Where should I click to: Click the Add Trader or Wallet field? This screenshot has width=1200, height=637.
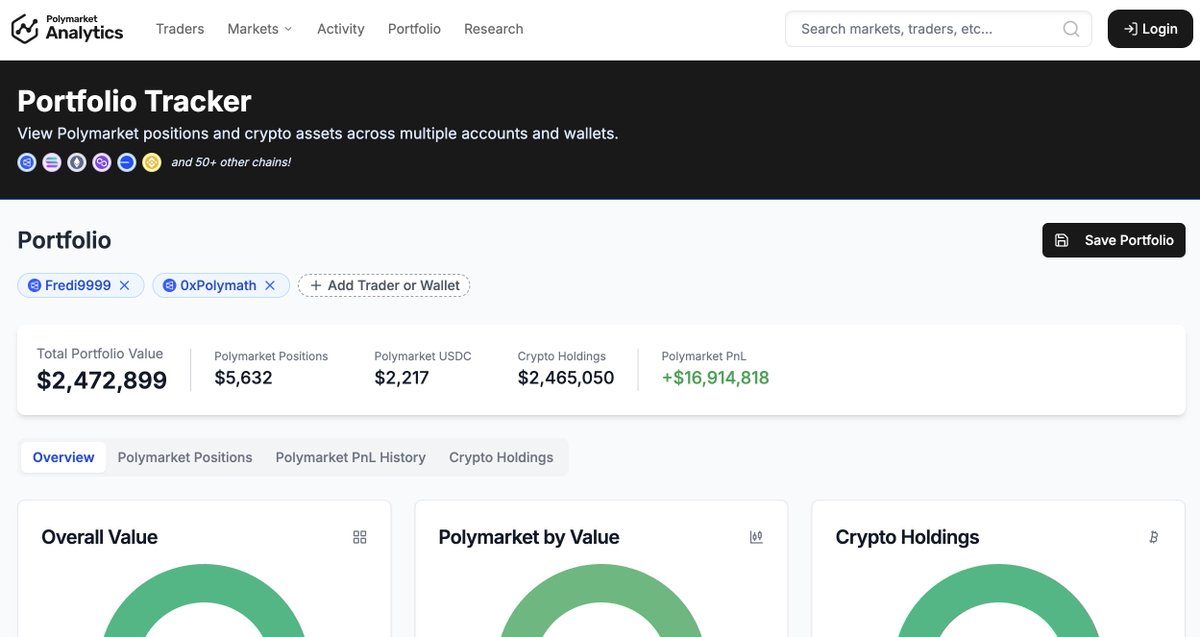click(x=384, y=285)
